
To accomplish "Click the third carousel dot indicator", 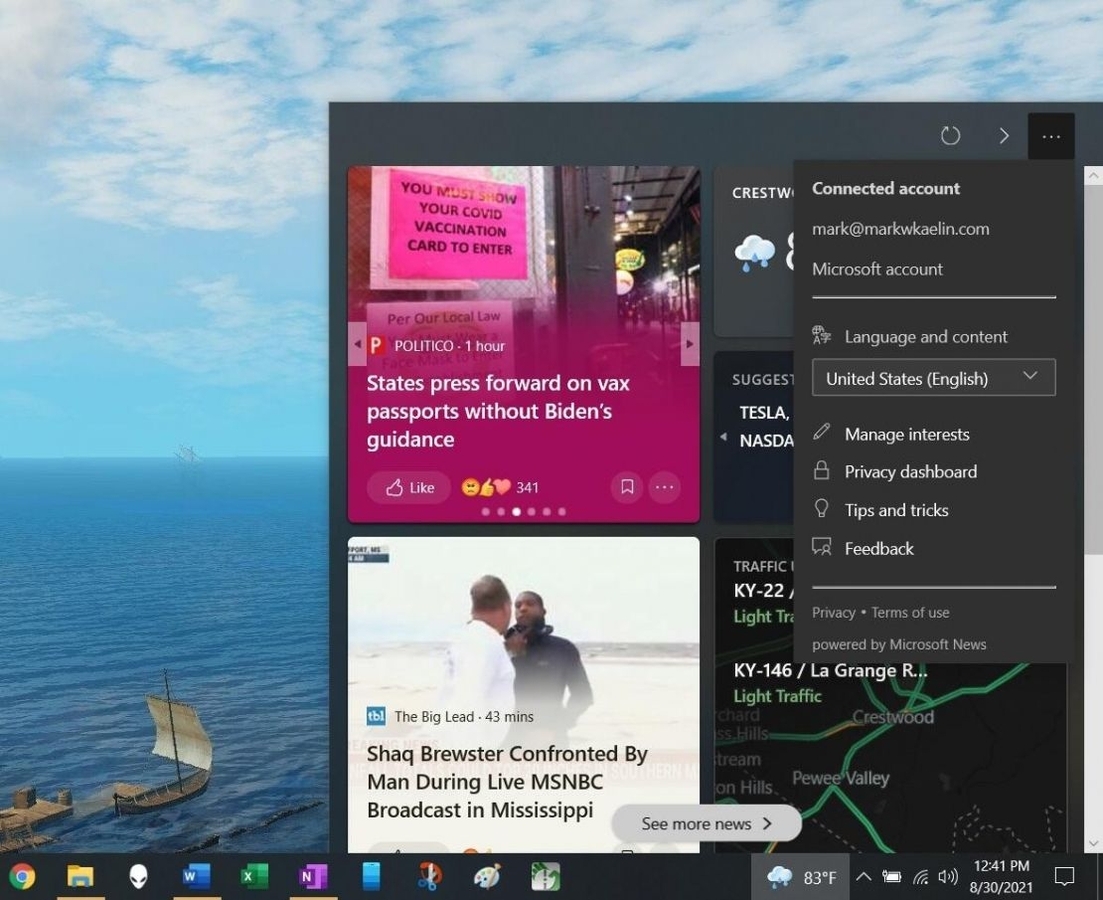I will pyautogui.click(x=516, y=511).
